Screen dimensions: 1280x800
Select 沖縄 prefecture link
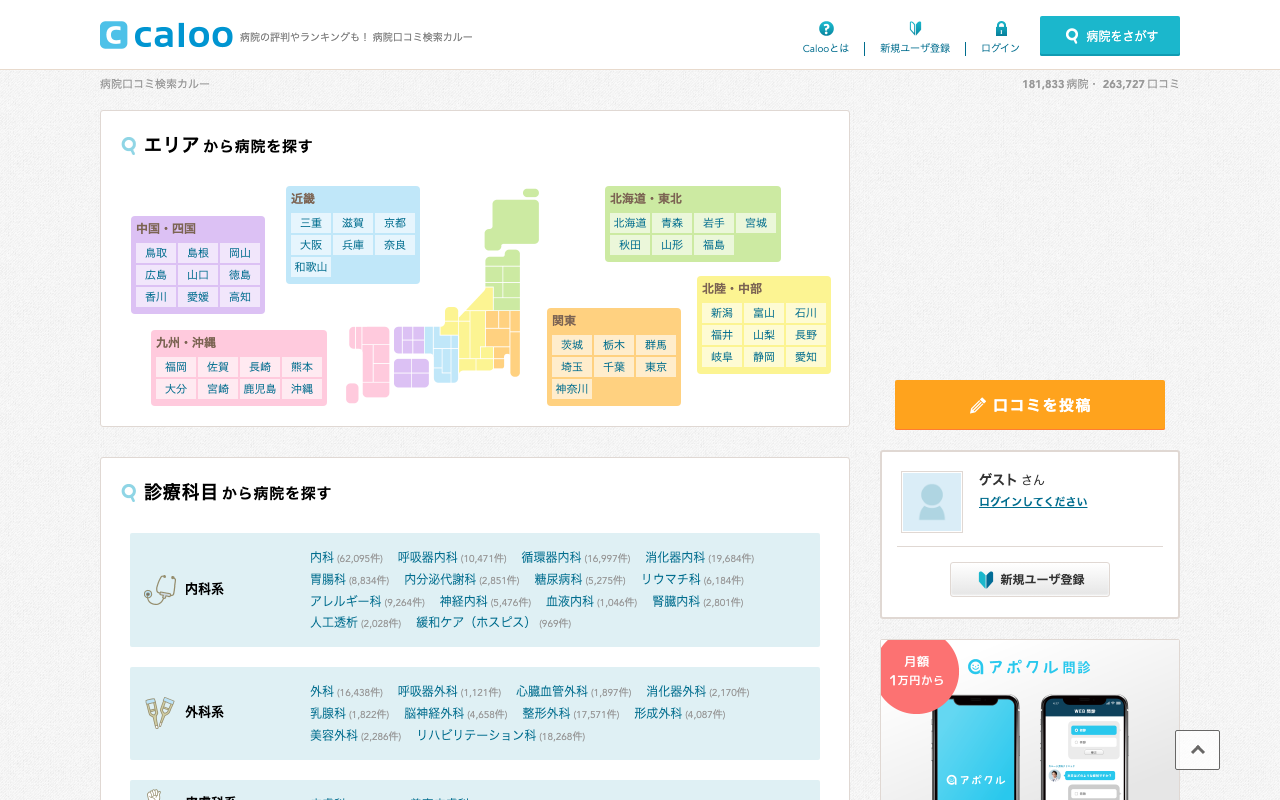click(x=302, y=389)
